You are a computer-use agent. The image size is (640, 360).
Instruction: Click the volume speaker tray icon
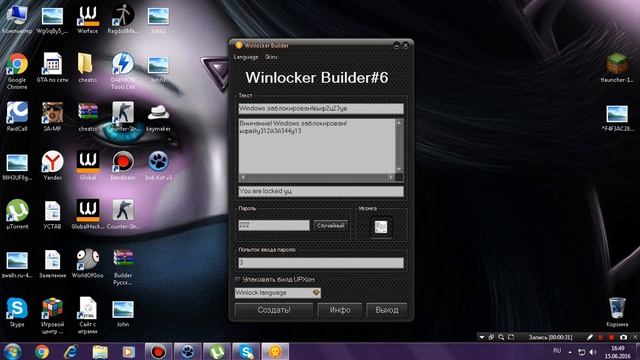pyautogui.click(x=593, y=351)
